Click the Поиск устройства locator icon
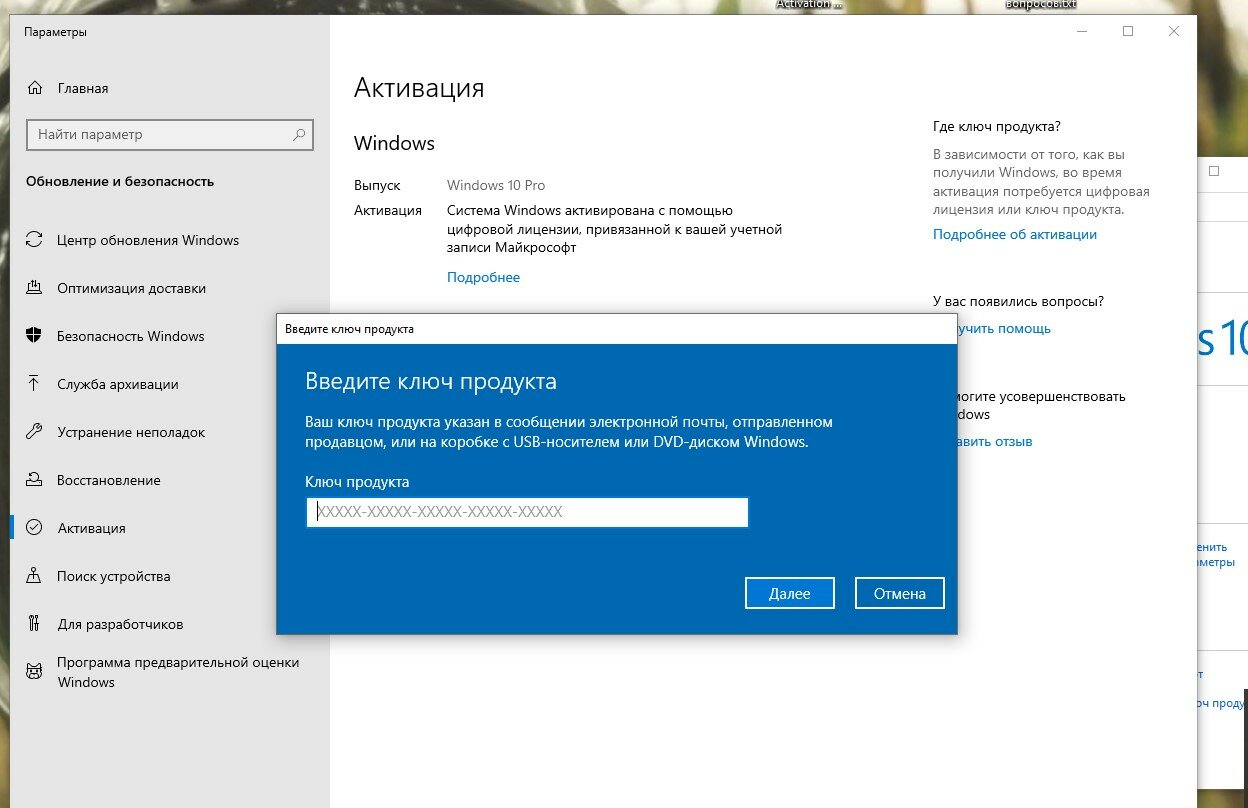Image resolution: width=1248 pixels, height=808 pixels. pyautogui.click(x=34, y=576)
